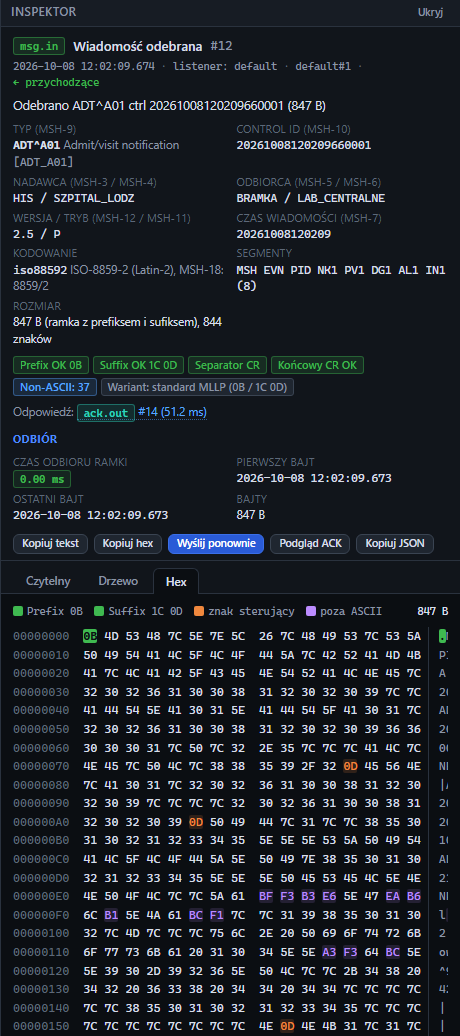Click the orange znak sterujący legend swatch
The width and height of the screenshot is (460, 1036).
point(199,611)
